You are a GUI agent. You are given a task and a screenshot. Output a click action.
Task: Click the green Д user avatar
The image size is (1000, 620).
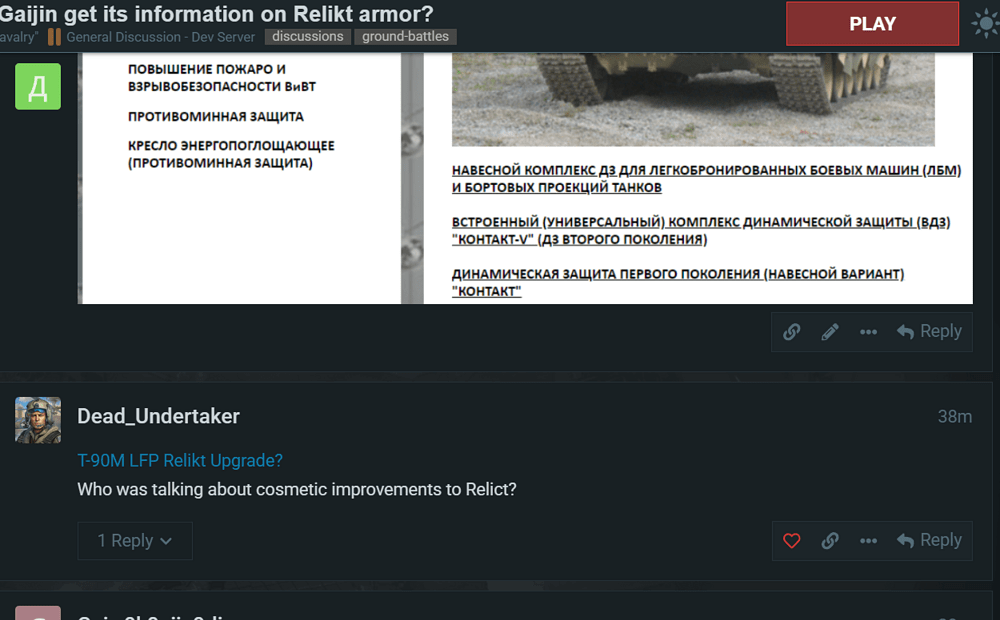pyautogui.click(x=38, y=86)
